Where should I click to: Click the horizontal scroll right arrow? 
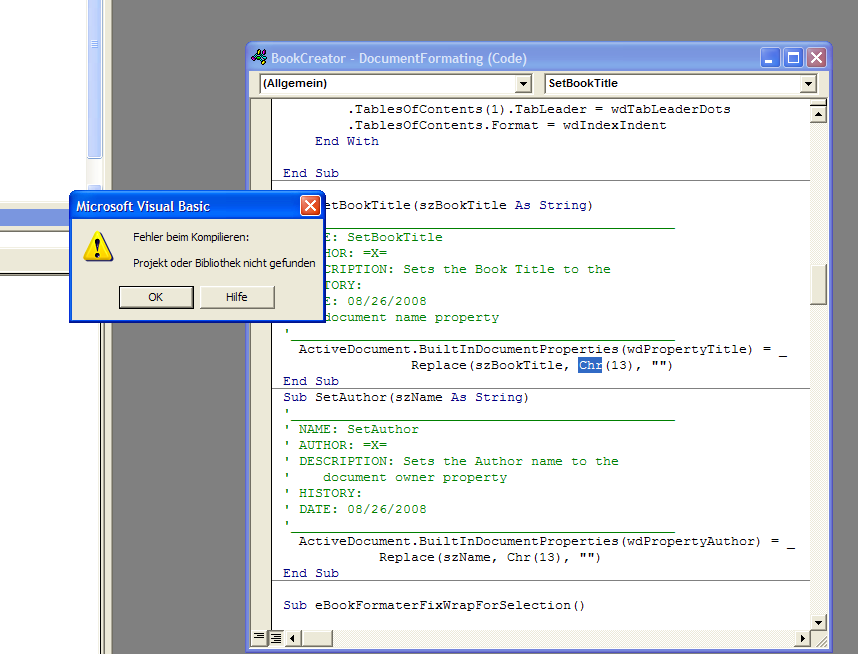[802, 638]
